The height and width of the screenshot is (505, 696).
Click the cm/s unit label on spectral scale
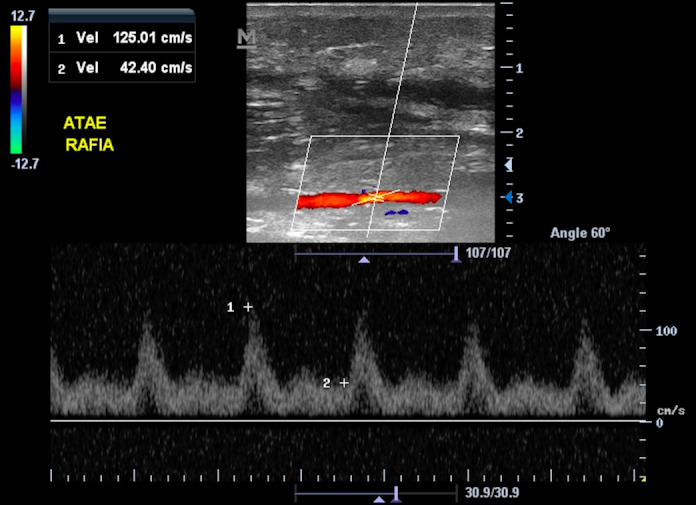(x=671, y=410)
